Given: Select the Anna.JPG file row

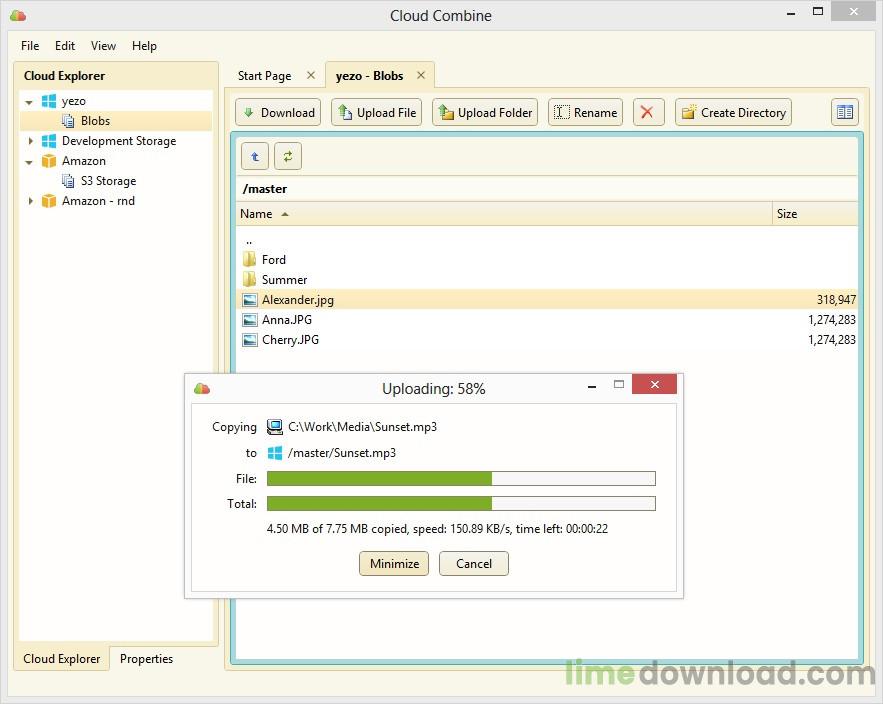Looking at the screenshot, I should coord(547,320).
